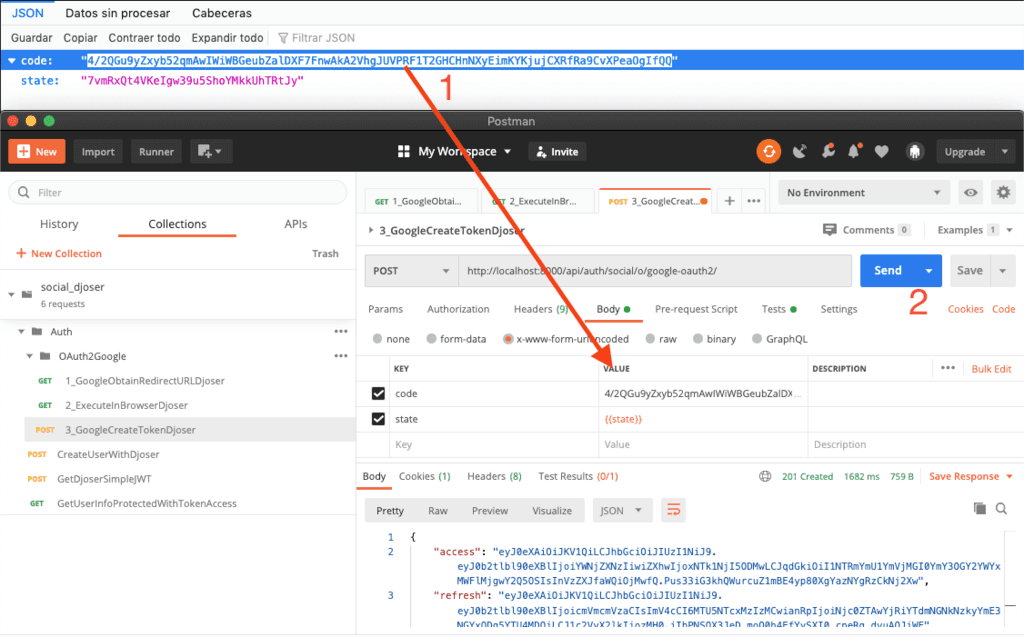Image resolution: width=1024 pixels, height=637 pixels.
Task: Open the No Environment dropdown
Action: point(865,192)
